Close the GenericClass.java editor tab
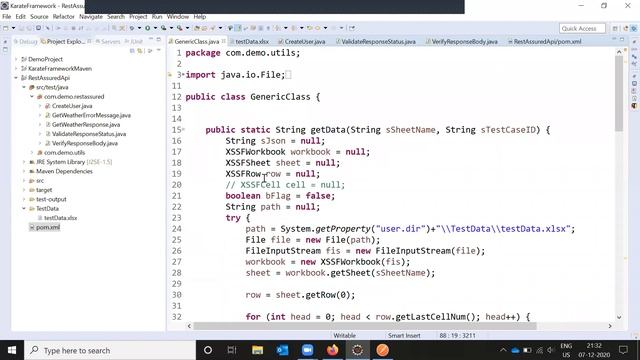The width and height of the screenshot is (640, 360). tap(224, 41)
